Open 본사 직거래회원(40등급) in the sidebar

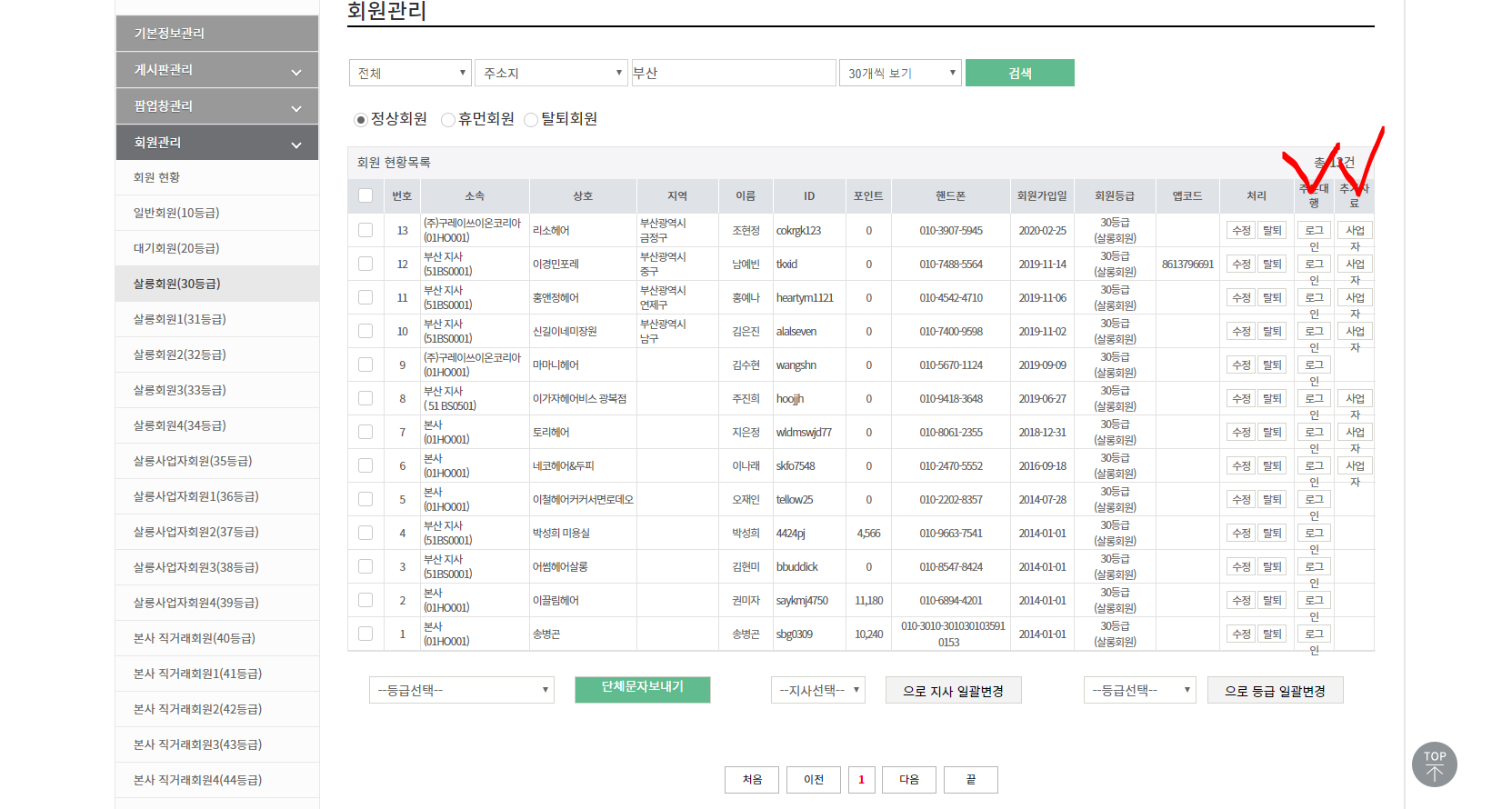pos(217,638)
